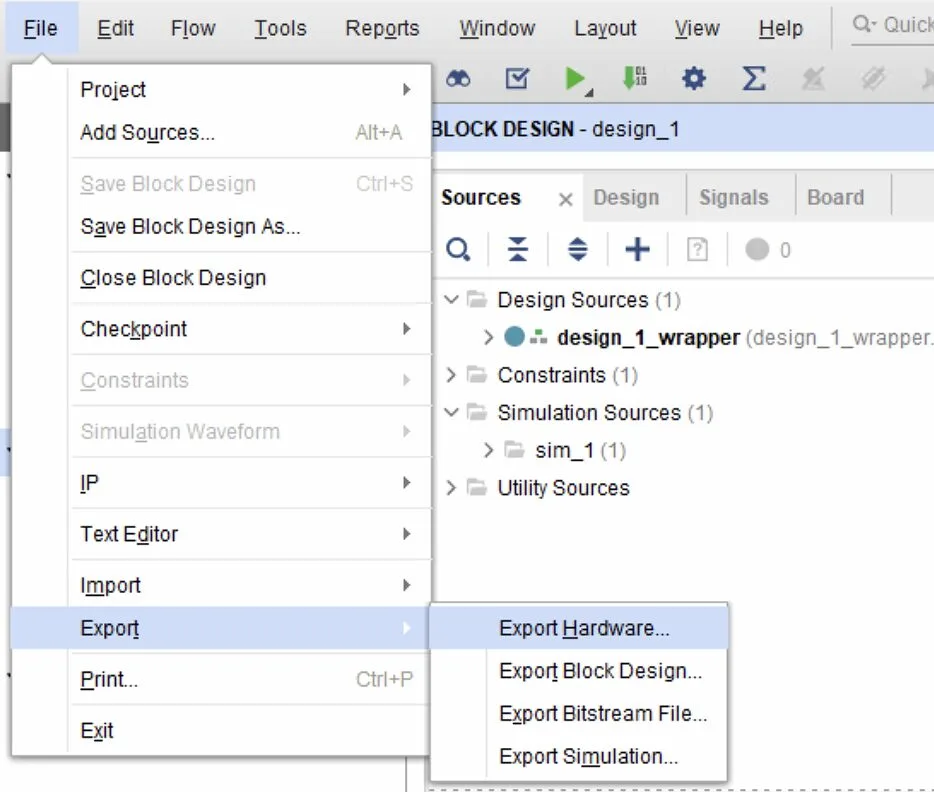The image size is (934, 792).
Task: Expand the Utility Sources folder
Action: pos(452,488)
